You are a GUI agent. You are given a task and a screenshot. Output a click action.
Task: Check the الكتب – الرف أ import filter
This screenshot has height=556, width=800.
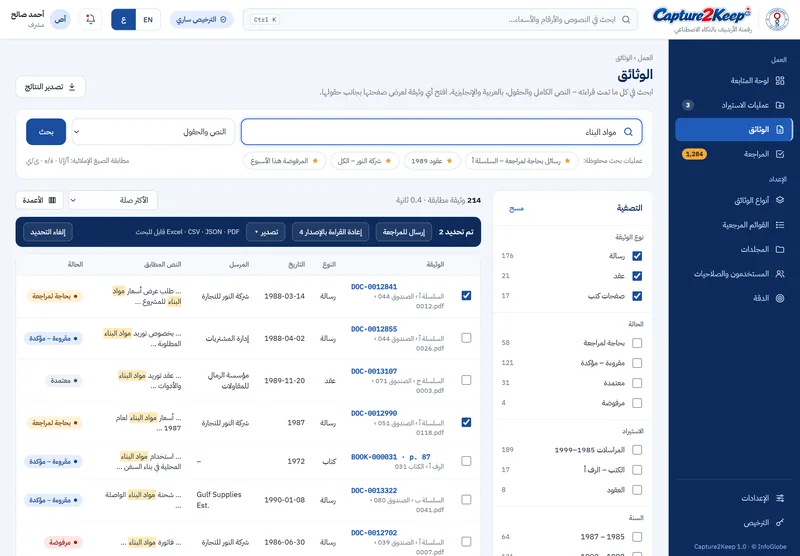point(637,470)
